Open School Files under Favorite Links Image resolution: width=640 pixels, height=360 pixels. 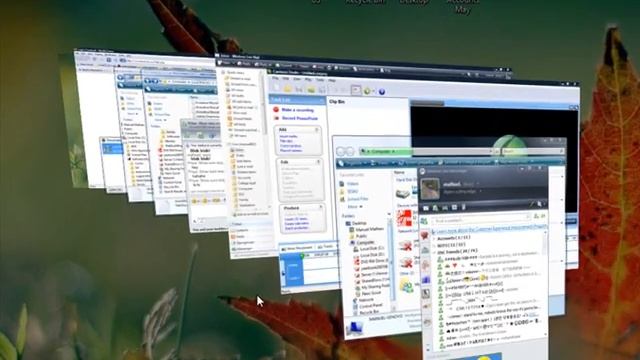point(358,199)
